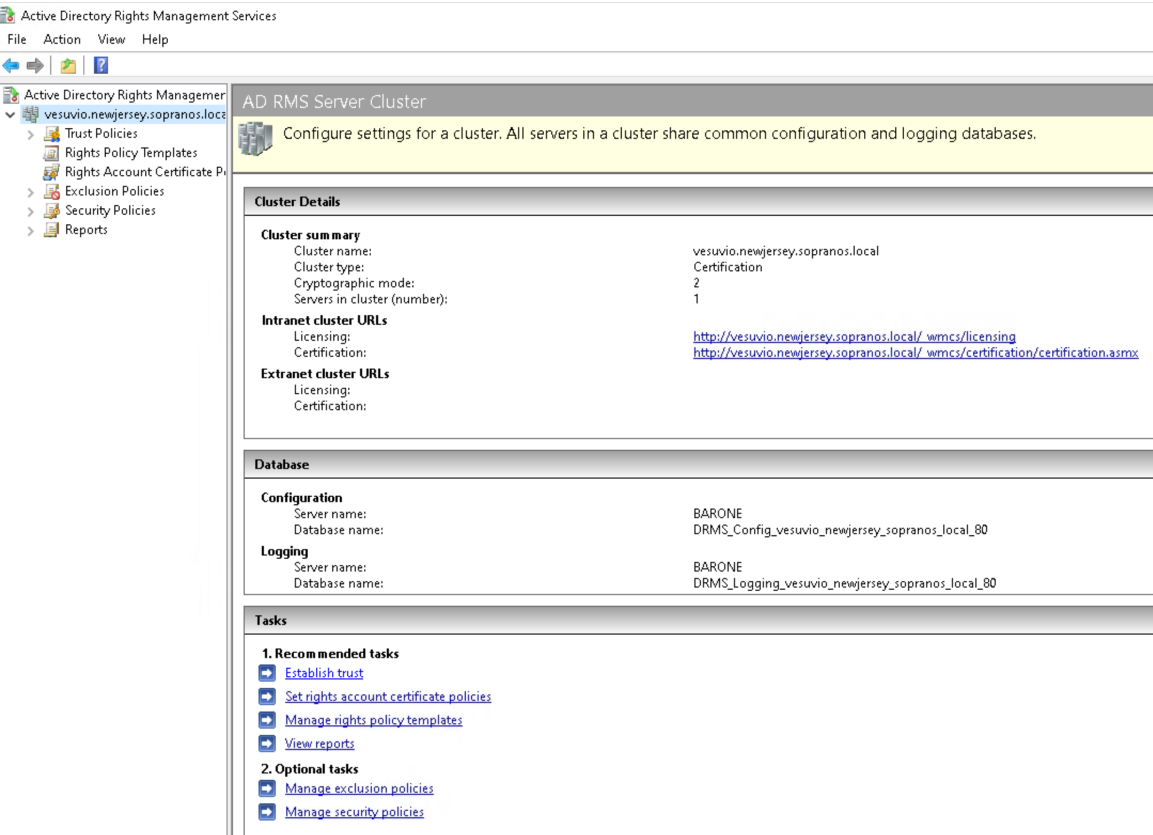Select Rights Account Certificate Policies tree item

(145, 171)
